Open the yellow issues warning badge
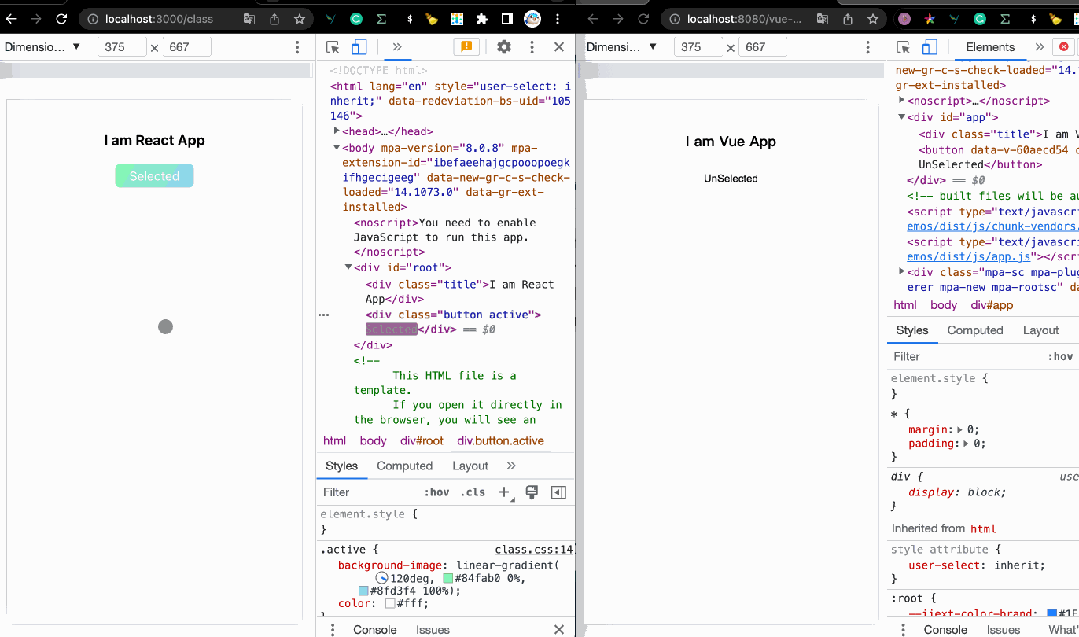 (466, 47)
